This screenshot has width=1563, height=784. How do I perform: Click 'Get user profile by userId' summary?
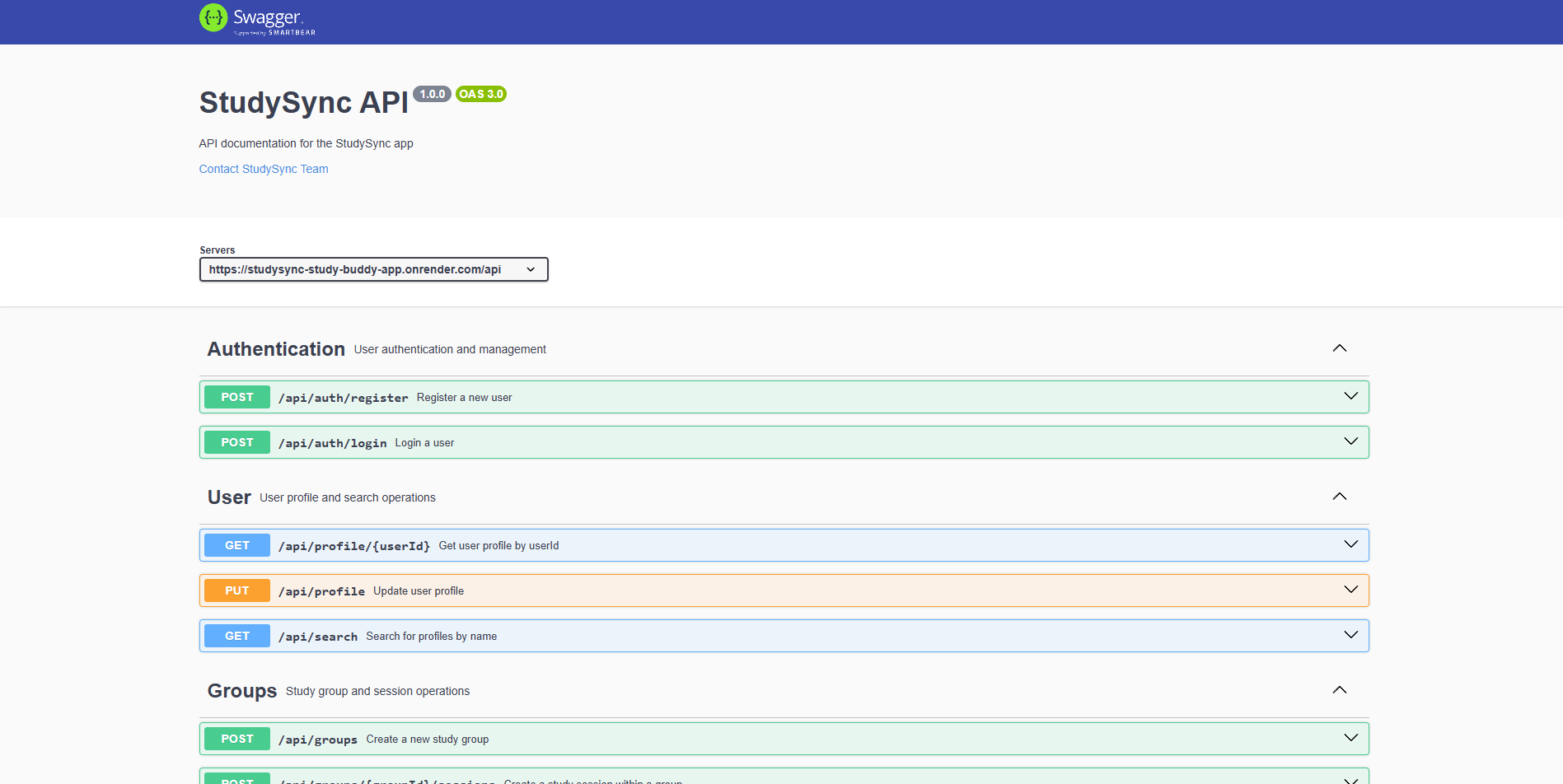click(498, 545)
